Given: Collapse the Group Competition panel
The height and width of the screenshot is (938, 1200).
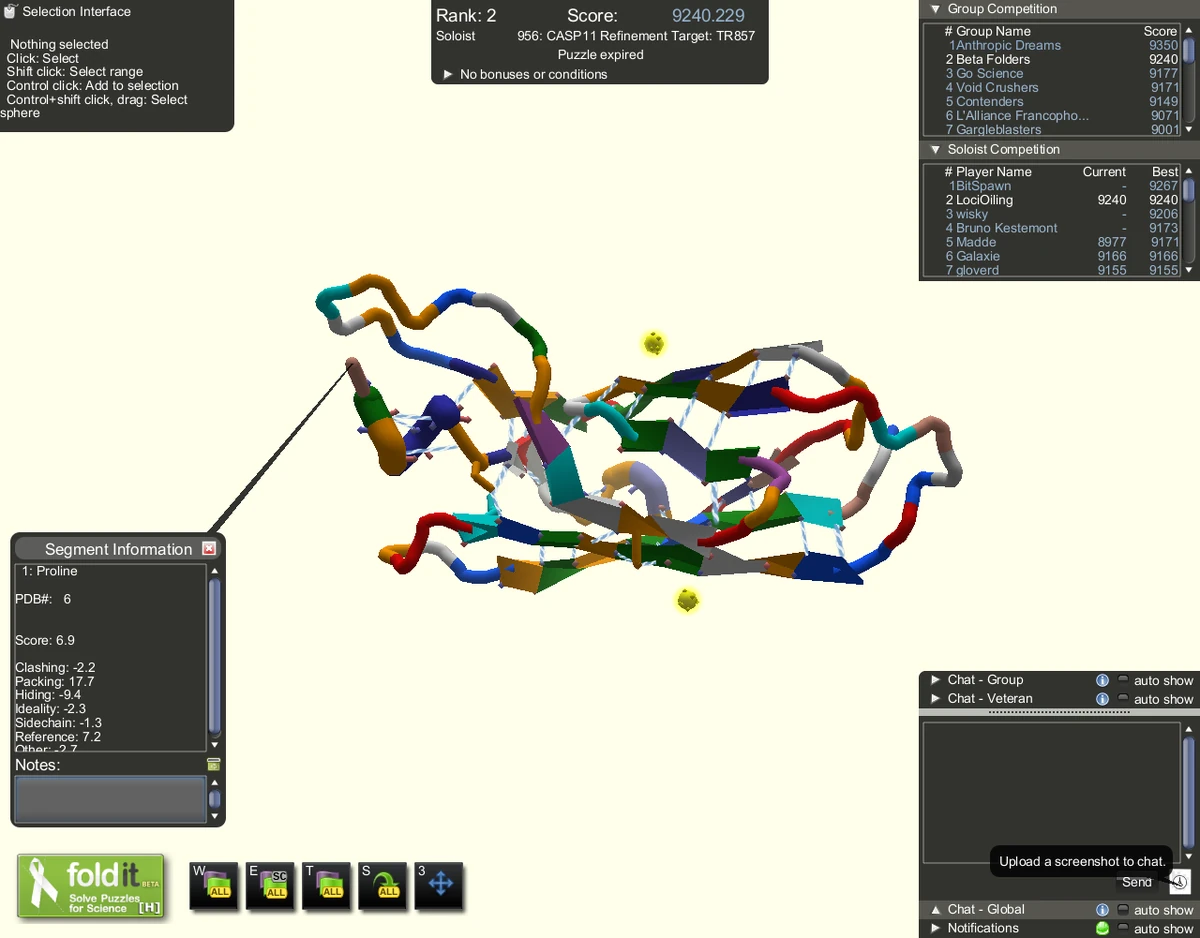Looking at the screenshot, I should click(936, 9).
